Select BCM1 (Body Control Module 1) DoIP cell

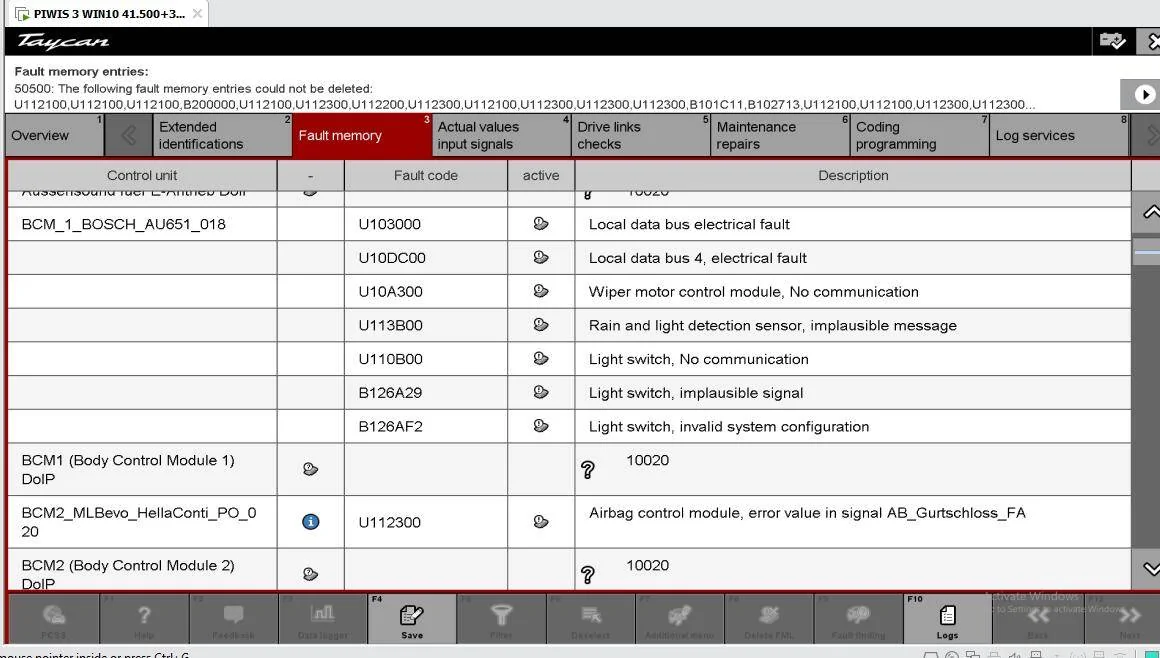pos(142,469)
